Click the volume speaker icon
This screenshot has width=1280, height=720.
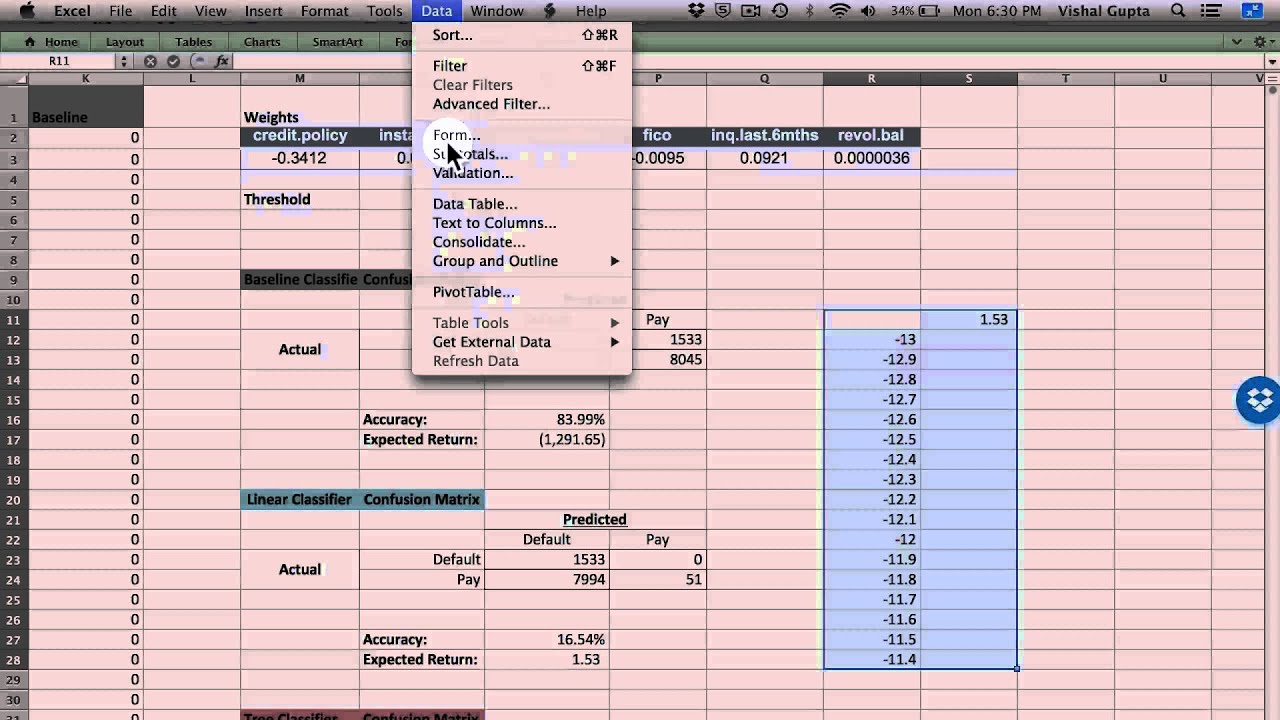pos(867,11)
